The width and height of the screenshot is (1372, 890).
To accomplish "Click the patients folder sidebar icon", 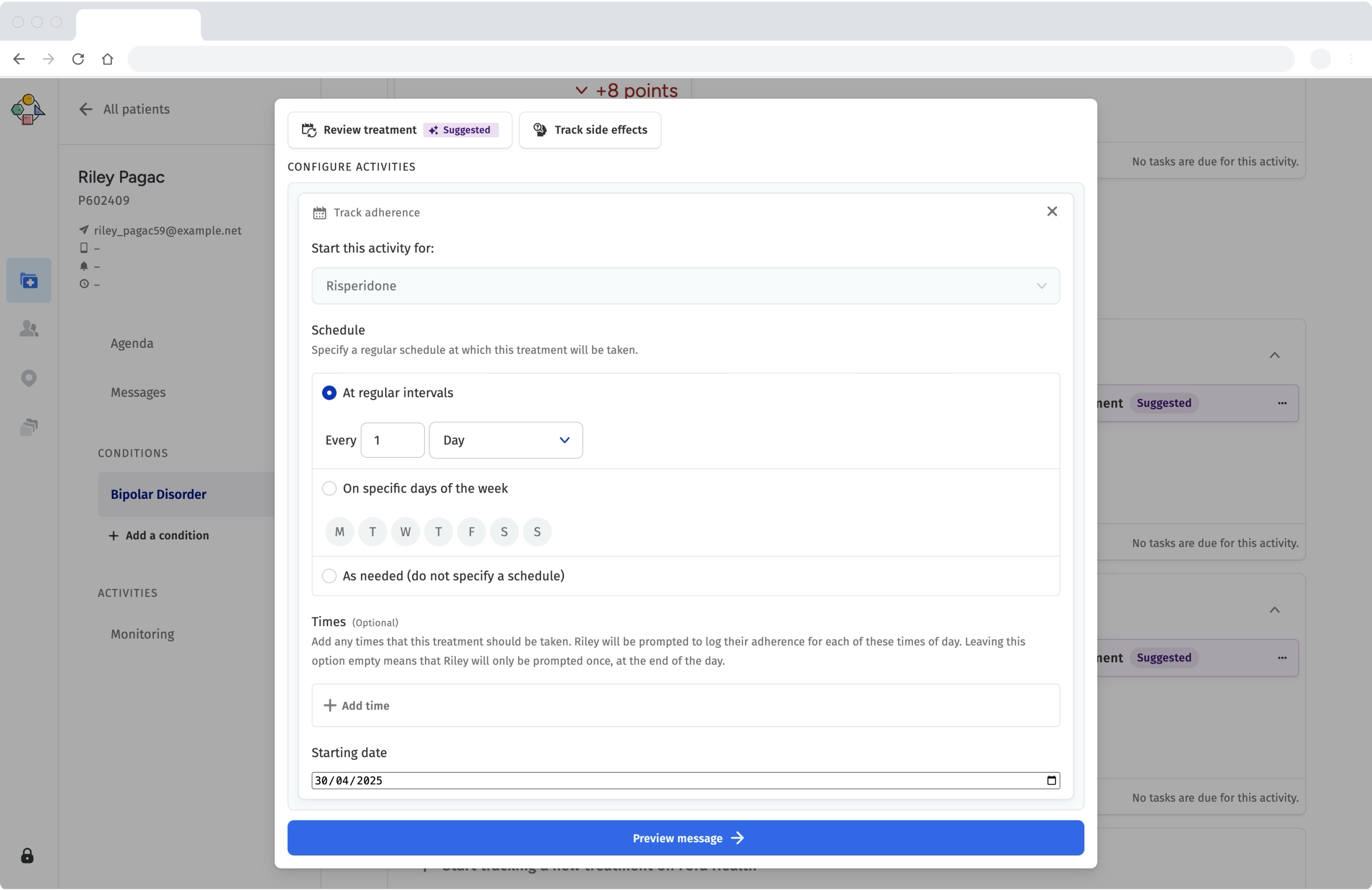I will (x=29, y=281).
